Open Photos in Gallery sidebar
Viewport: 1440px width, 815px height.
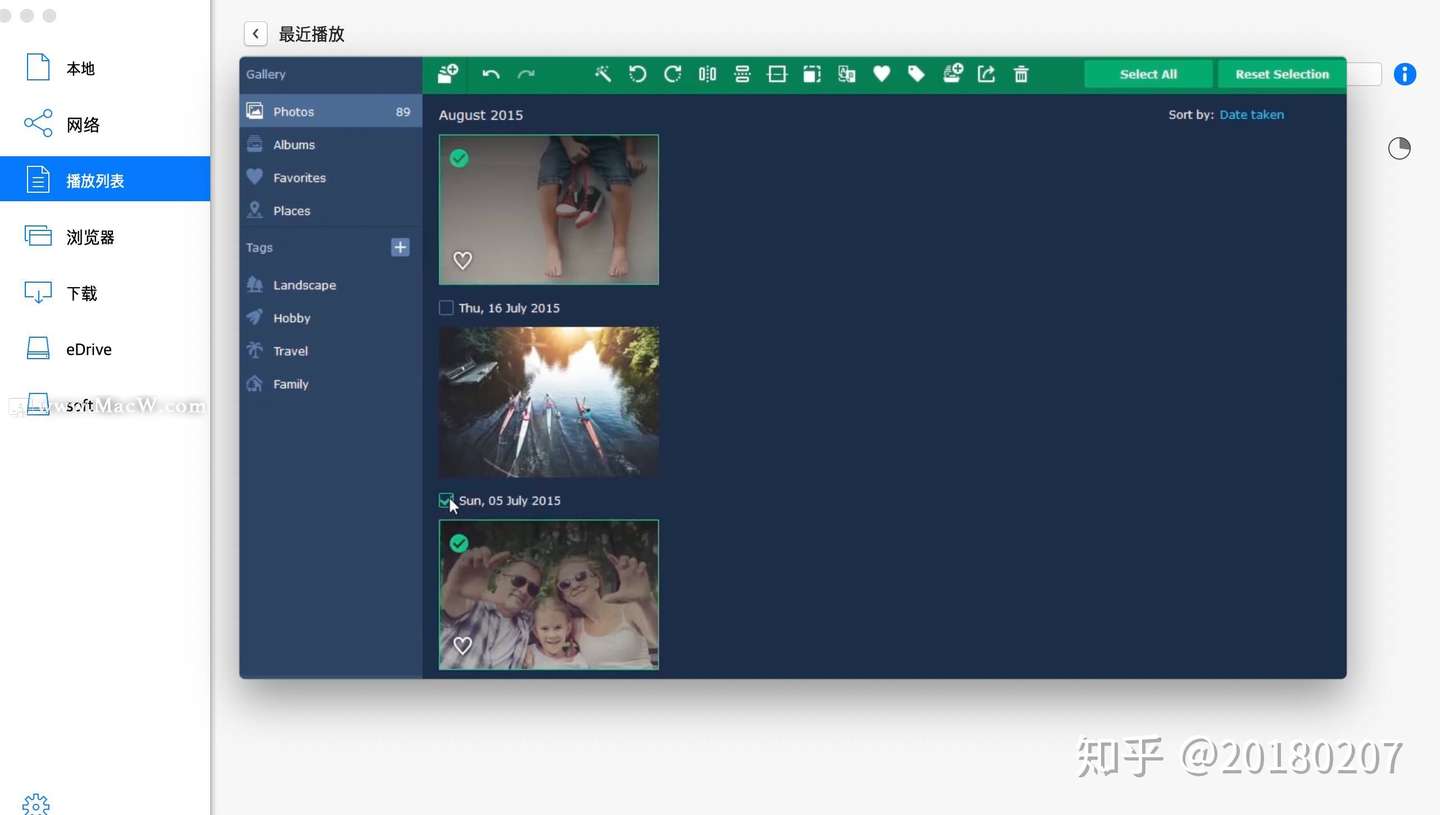(x=331, y=111)
